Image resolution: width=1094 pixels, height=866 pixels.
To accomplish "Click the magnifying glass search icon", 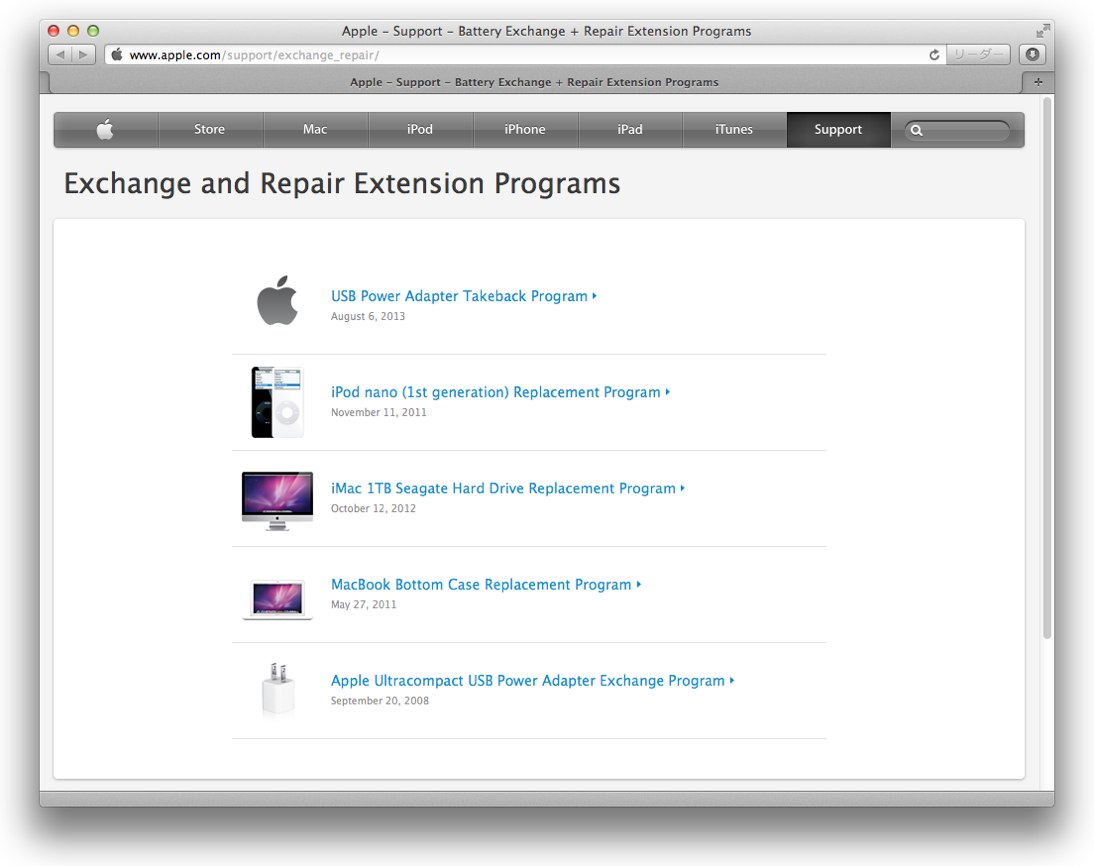I will coord(917,130).
